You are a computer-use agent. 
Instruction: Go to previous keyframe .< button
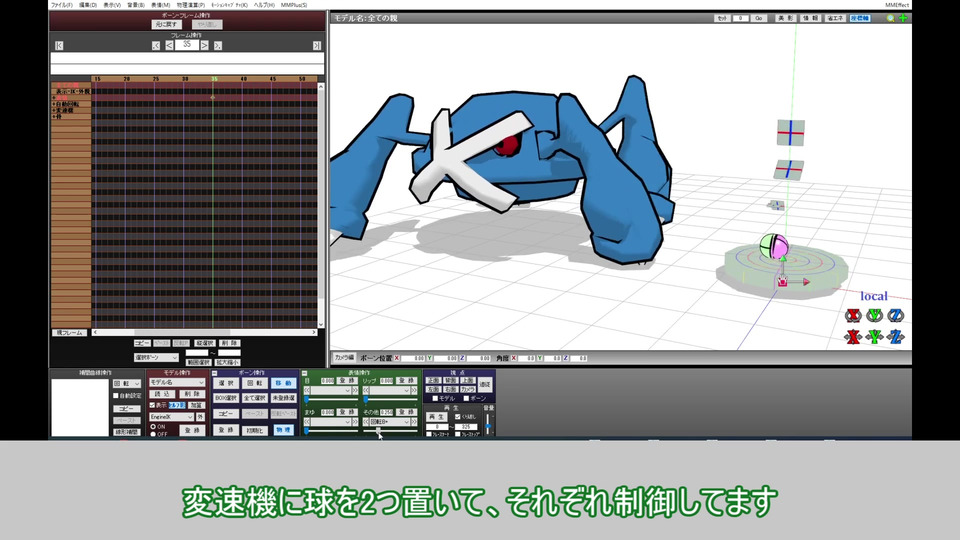[x=156, y=45]
